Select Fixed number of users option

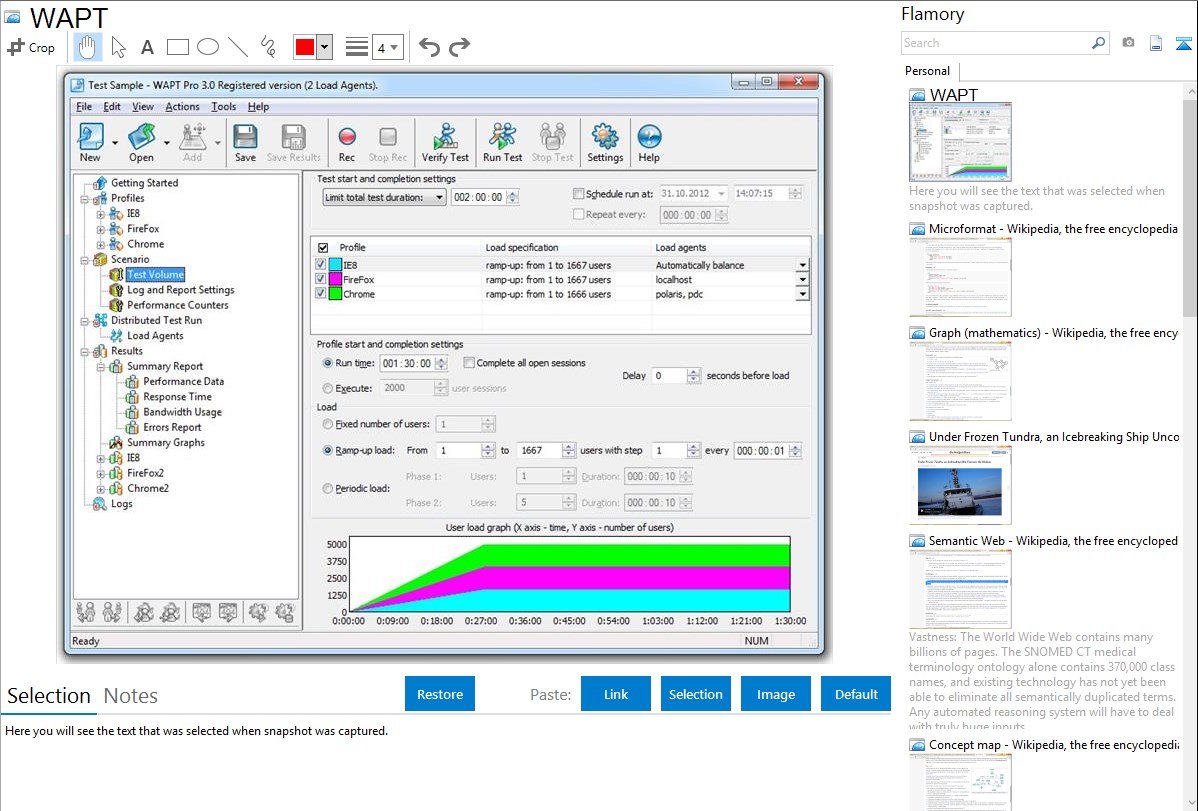tap(328, 423)
